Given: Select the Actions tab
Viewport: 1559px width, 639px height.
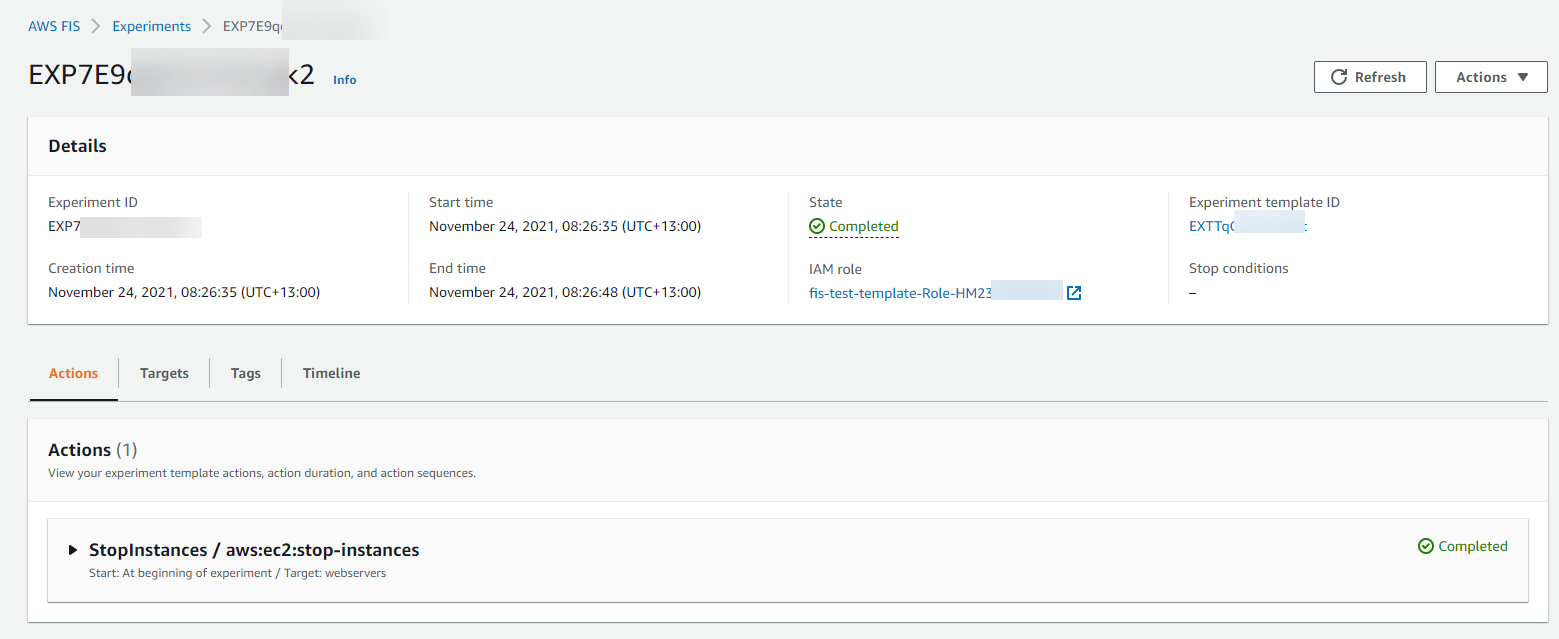Looking at the screenshot, I should 74,373.
